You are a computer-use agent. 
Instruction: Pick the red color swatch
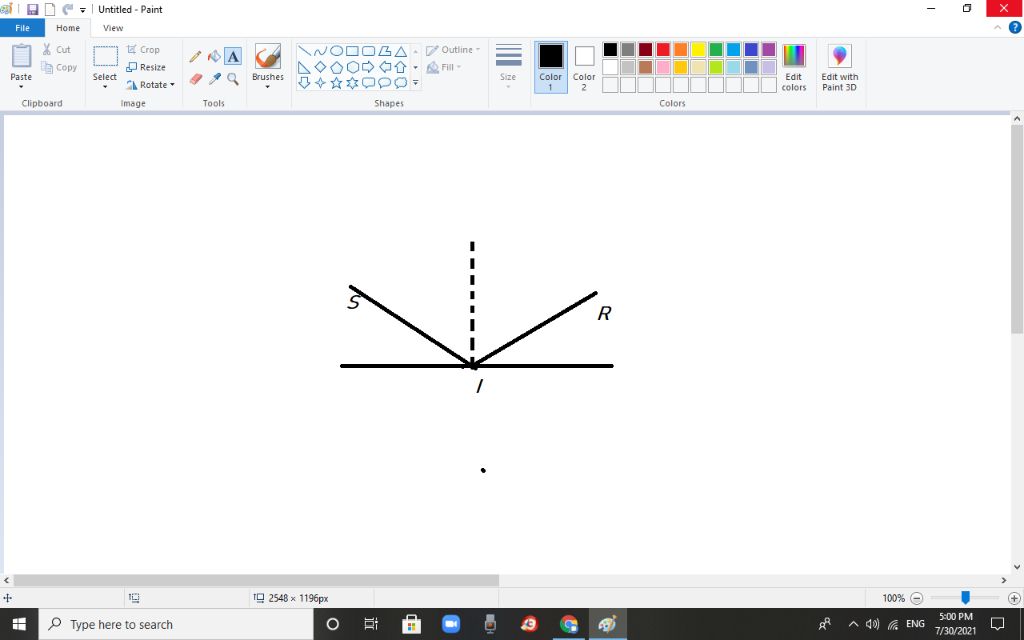663,50
